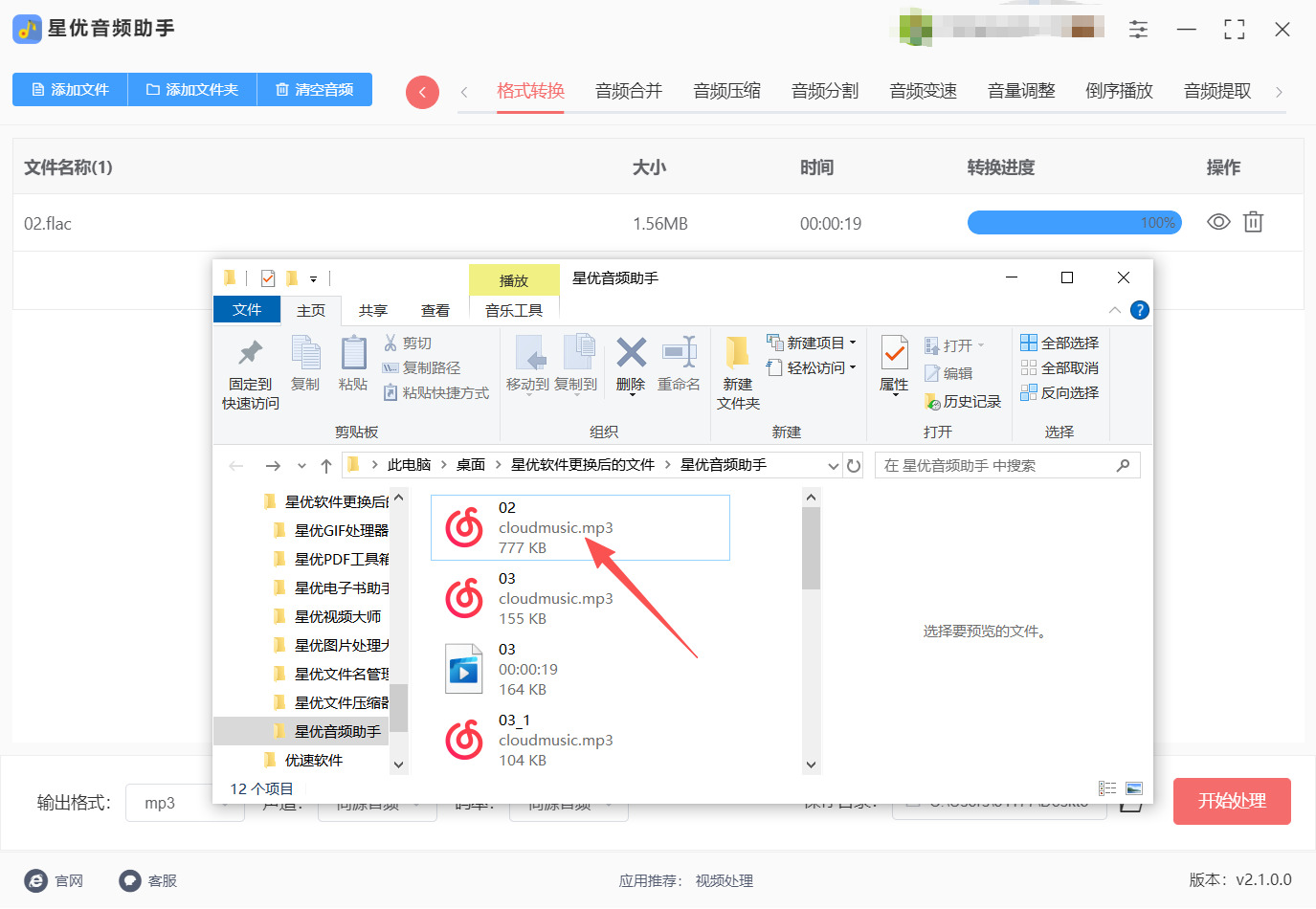
Task: Click the Explorer search input box
Action: click(995, 466)
